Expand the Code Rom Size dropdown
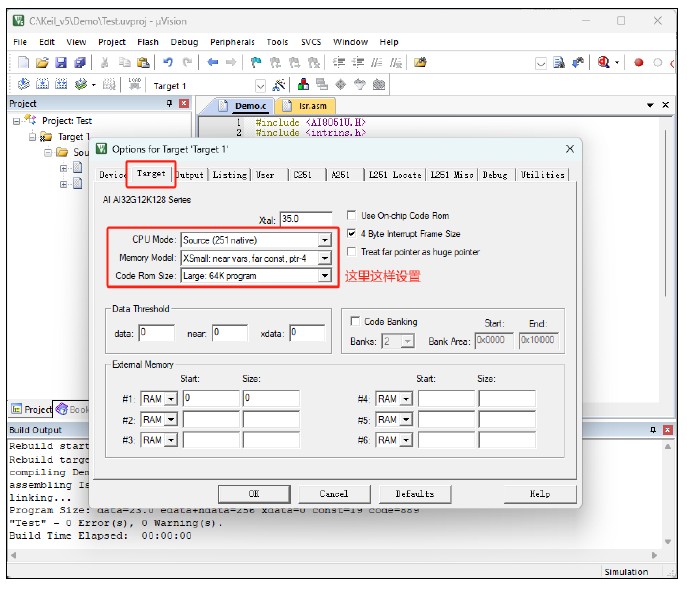Image resolution: width=687 pixels, height=589 pixels. 324,276
